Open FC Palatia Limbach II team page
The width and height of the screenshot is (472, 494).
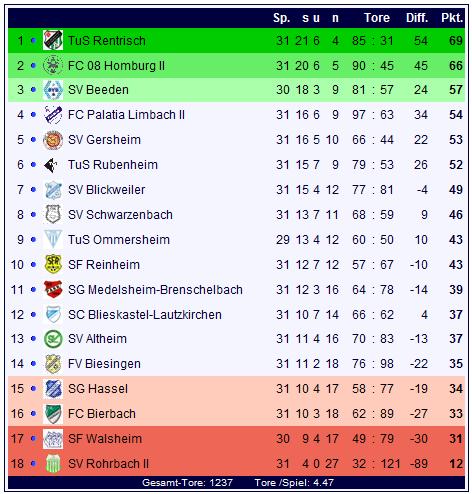126,115
